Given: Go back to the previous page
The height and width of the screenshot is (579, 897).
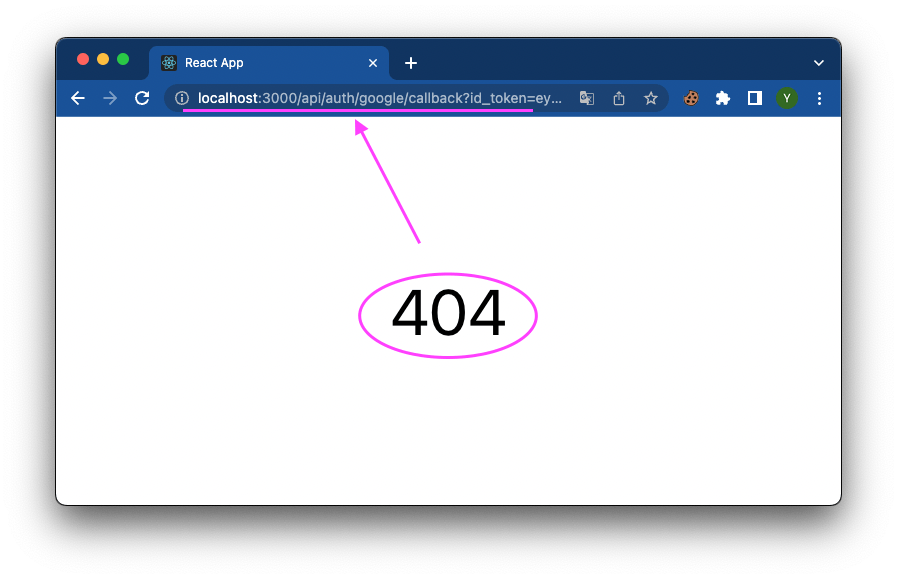Looking at the screenshot, I should tap(78, 98).
